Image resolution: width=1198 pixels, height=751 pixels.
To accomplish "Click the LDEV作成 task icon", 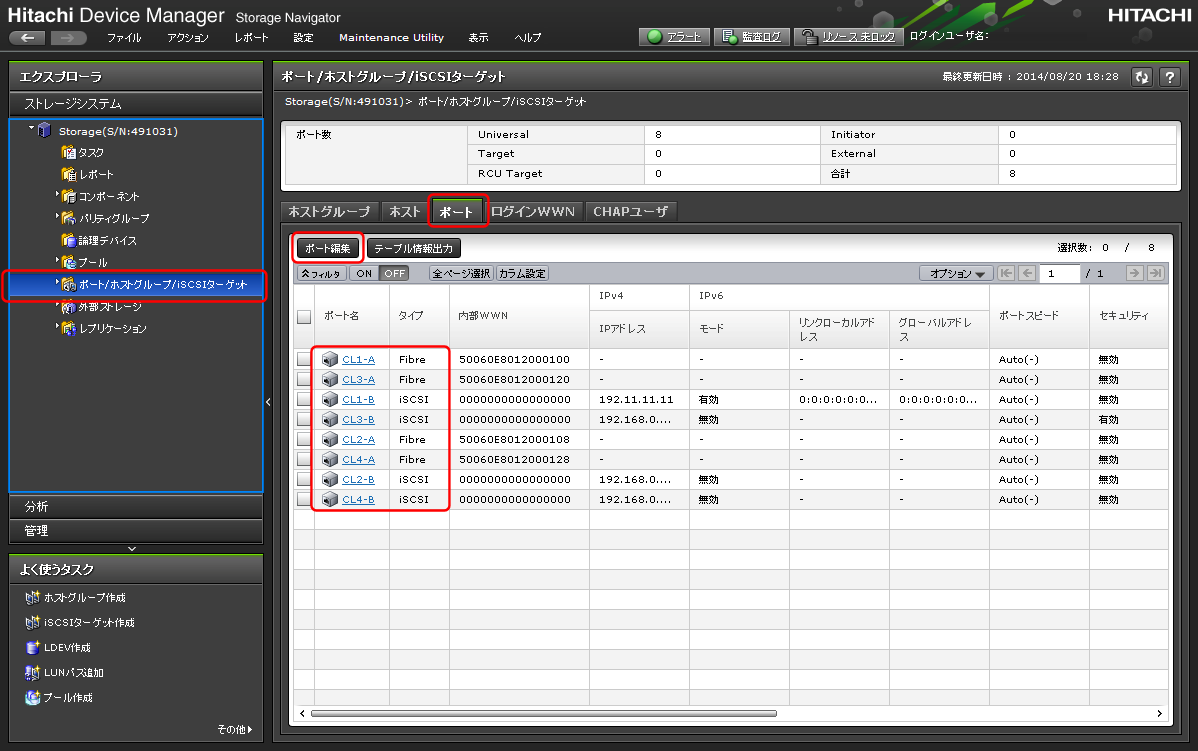I will pos(32,648).
